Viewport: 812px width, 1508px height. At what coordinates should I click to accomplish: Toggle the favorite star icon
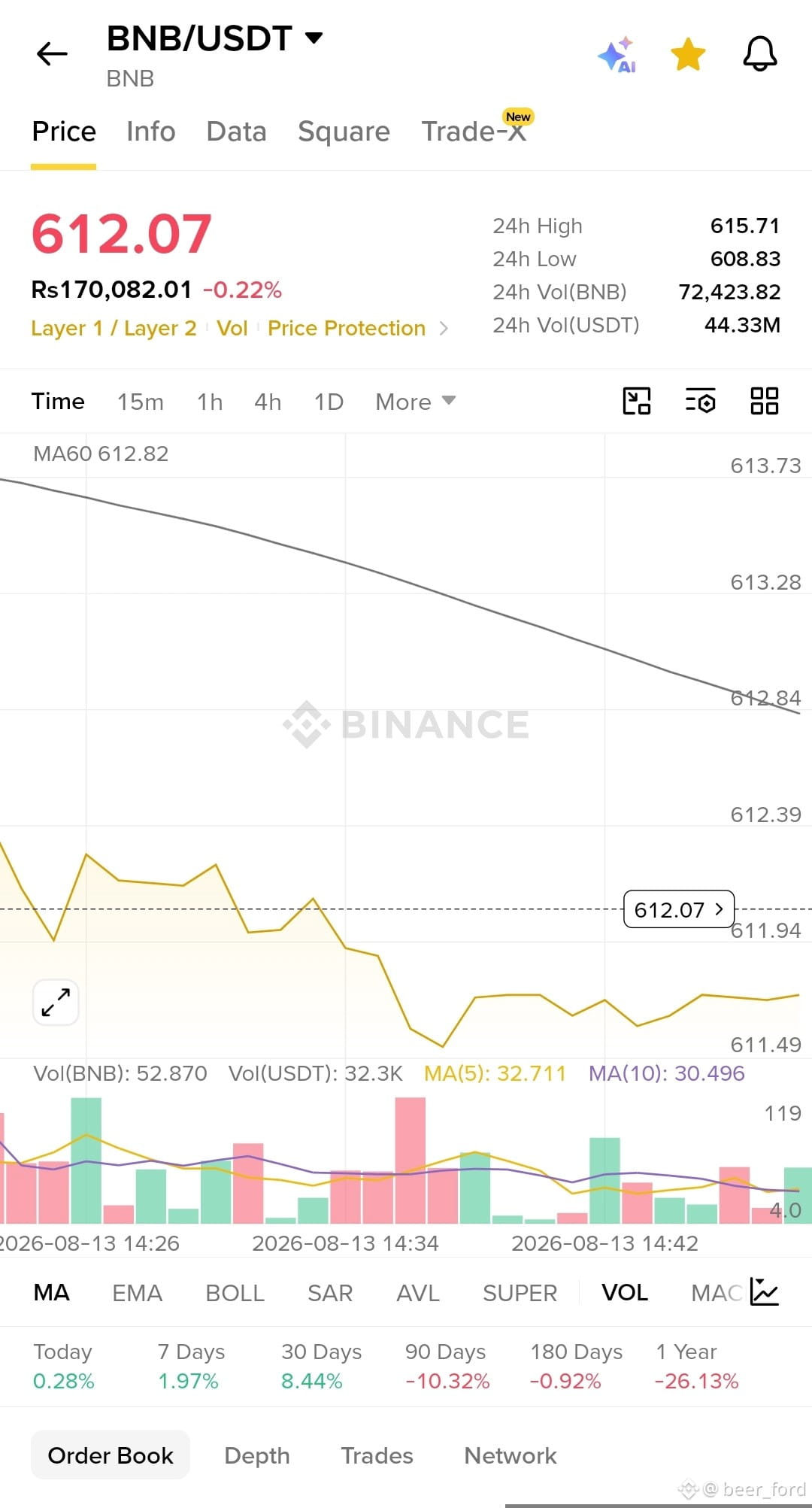point(688,54)
